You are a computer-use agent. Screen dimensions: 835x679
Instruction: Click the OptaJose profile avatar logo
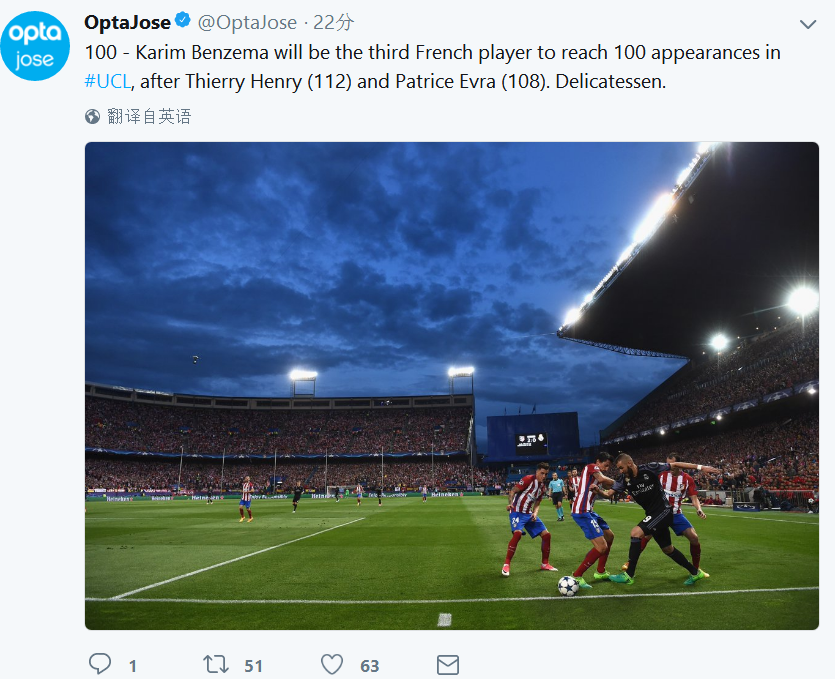(x=36, y=46)
